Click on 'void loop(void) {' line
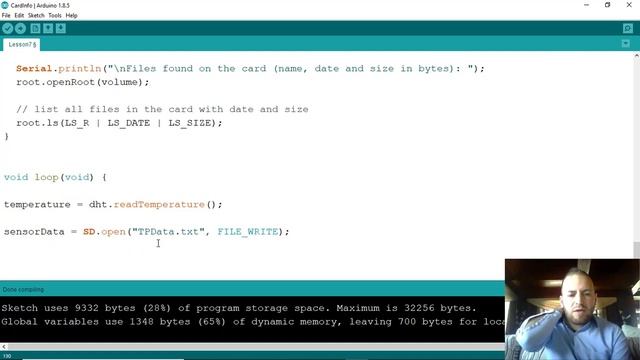Viewport: 640px width, 360px height. (55, 177)
